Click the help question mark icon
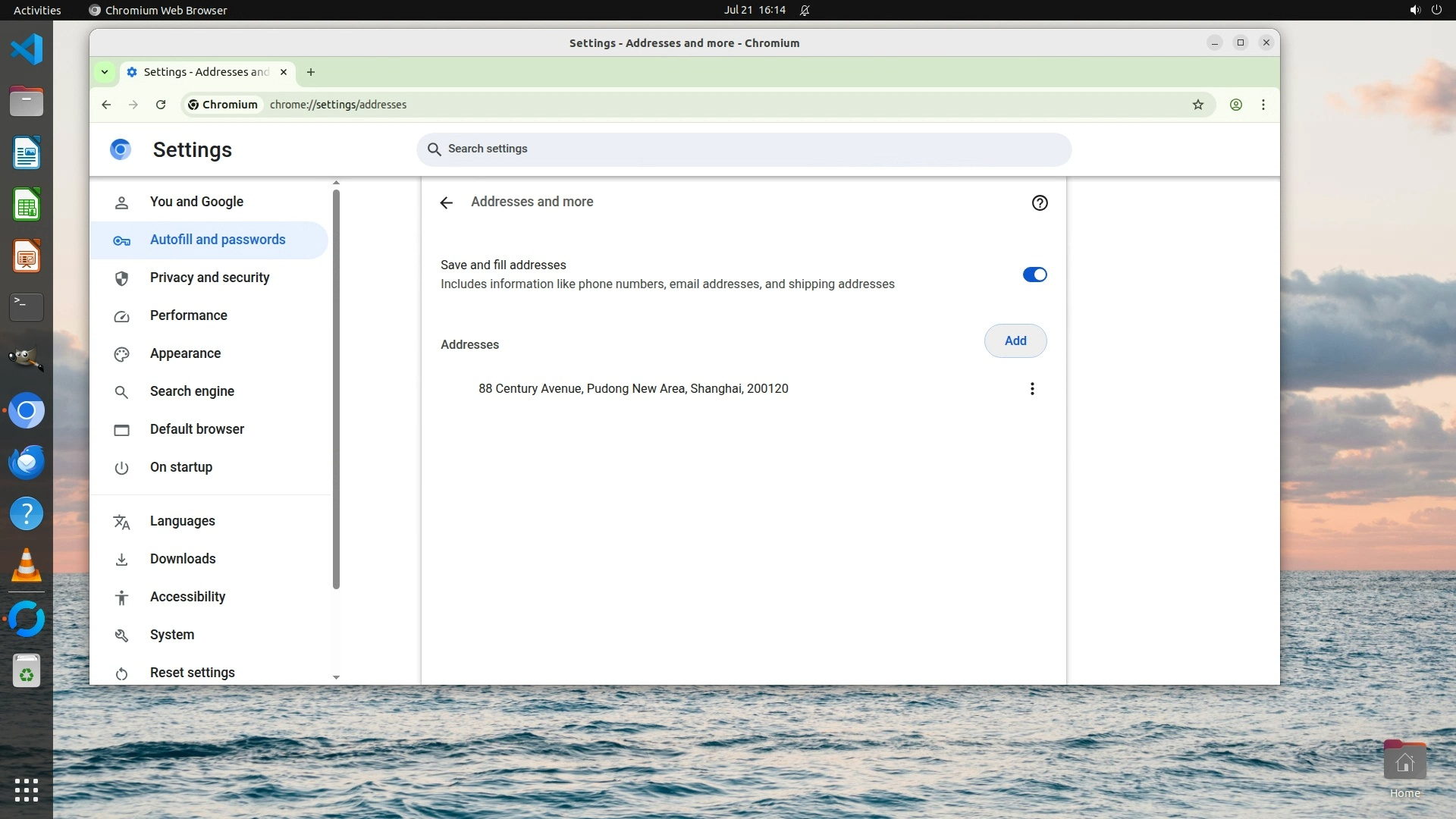This screenshot has height=819, width=1456. pyautogui.click(x=1040, y=202)
